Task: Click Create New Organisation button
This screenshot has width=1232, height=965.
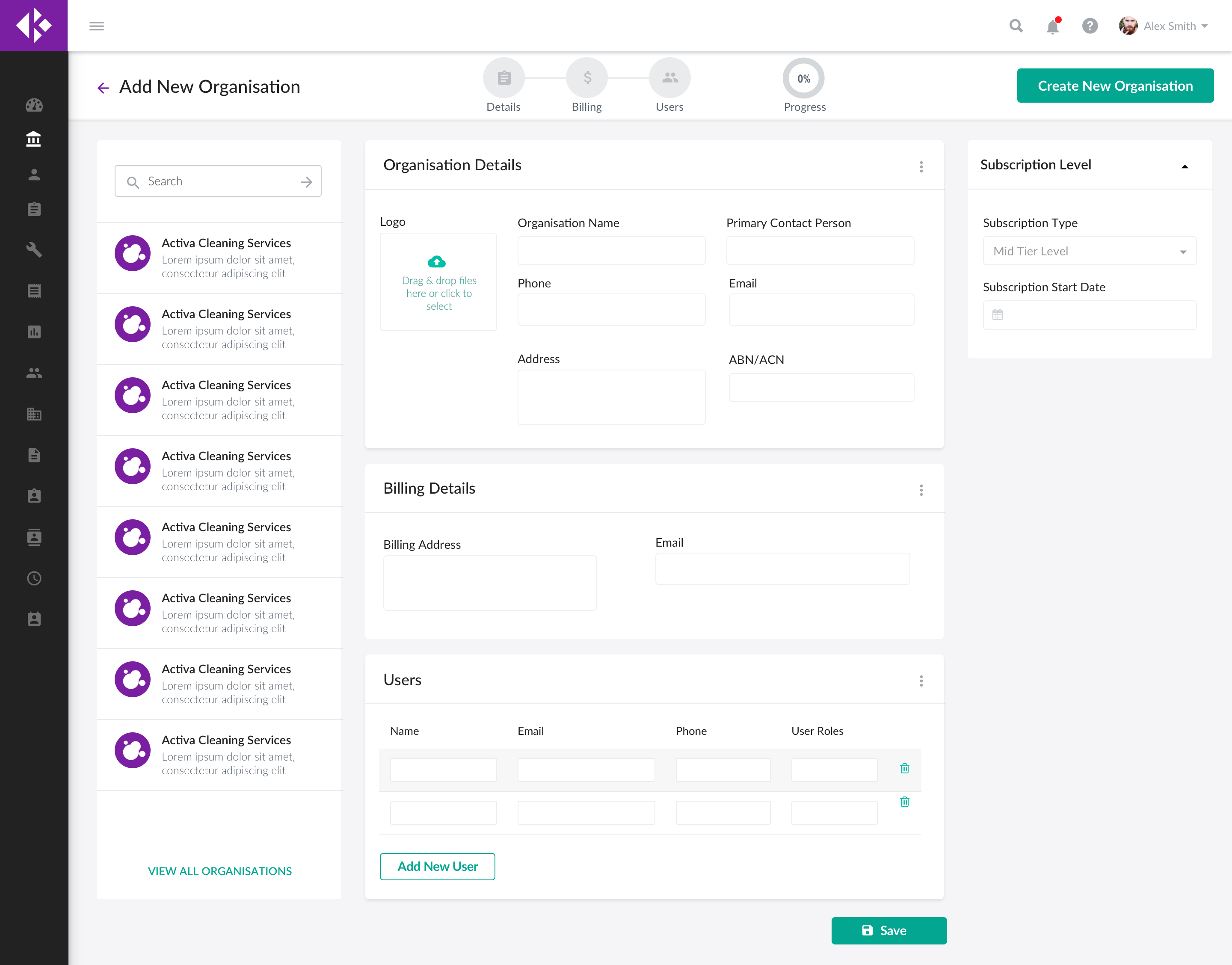Action: pyautogui.click(x=1115, y=86)
